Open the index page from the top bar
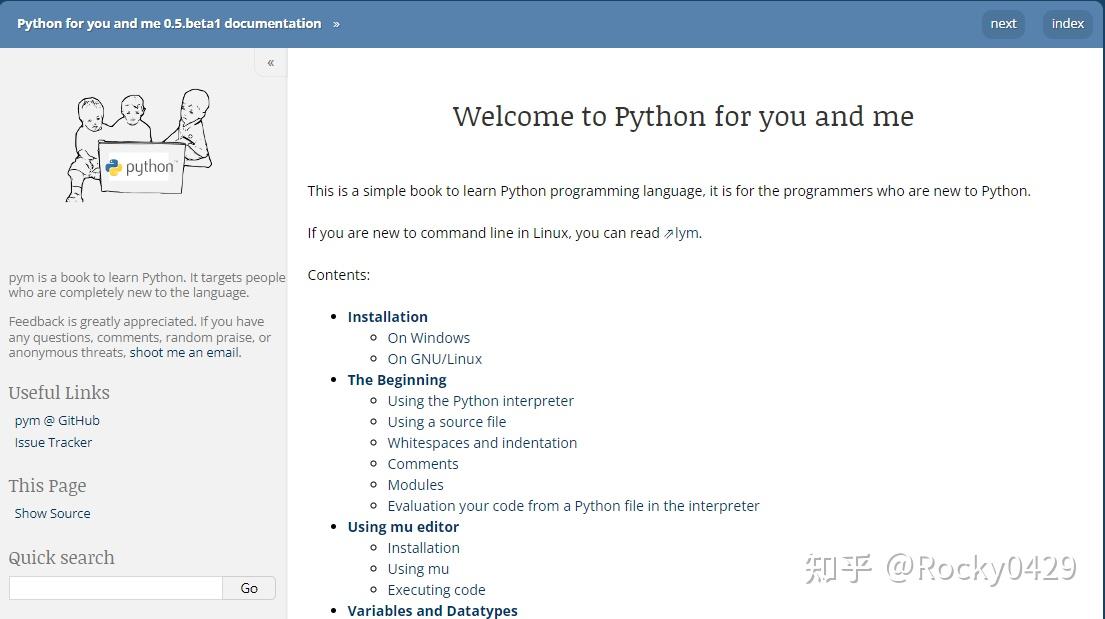Viewport: 1105px width, 619px height. click(x=1067, y=23)
